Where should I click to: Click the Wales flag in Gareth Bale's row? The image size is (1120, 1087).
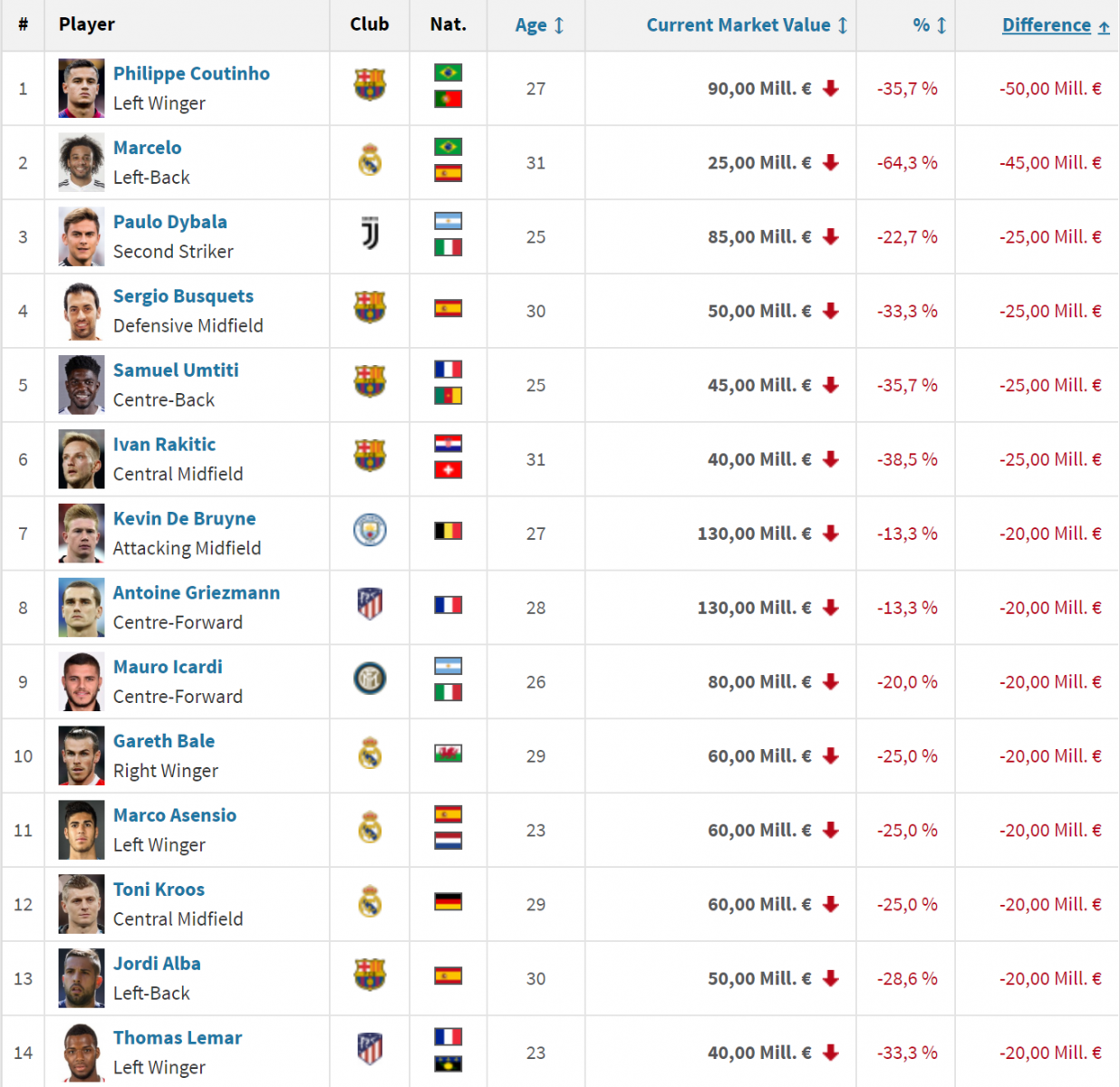[448, 753]
